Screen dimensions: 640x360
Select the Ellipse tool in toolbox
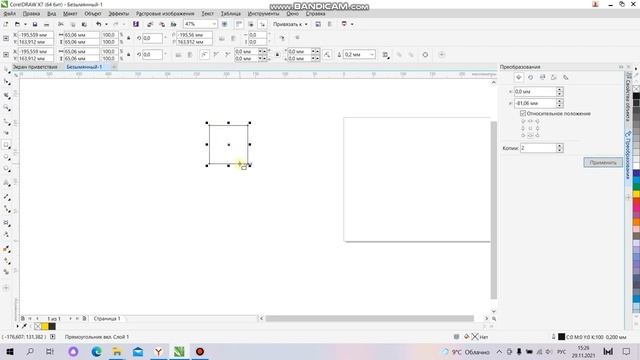(7, 157)
